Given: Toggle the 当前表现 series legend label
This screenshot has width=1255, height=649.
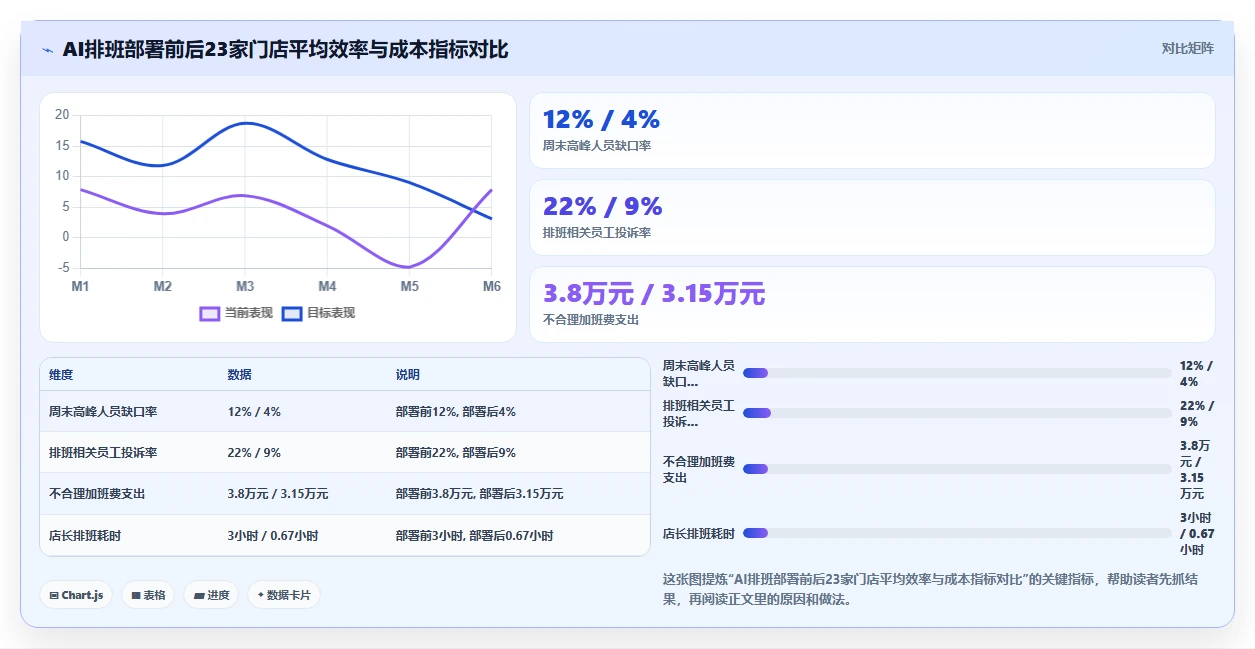Looking at the screenshot, I should (248, 313).
